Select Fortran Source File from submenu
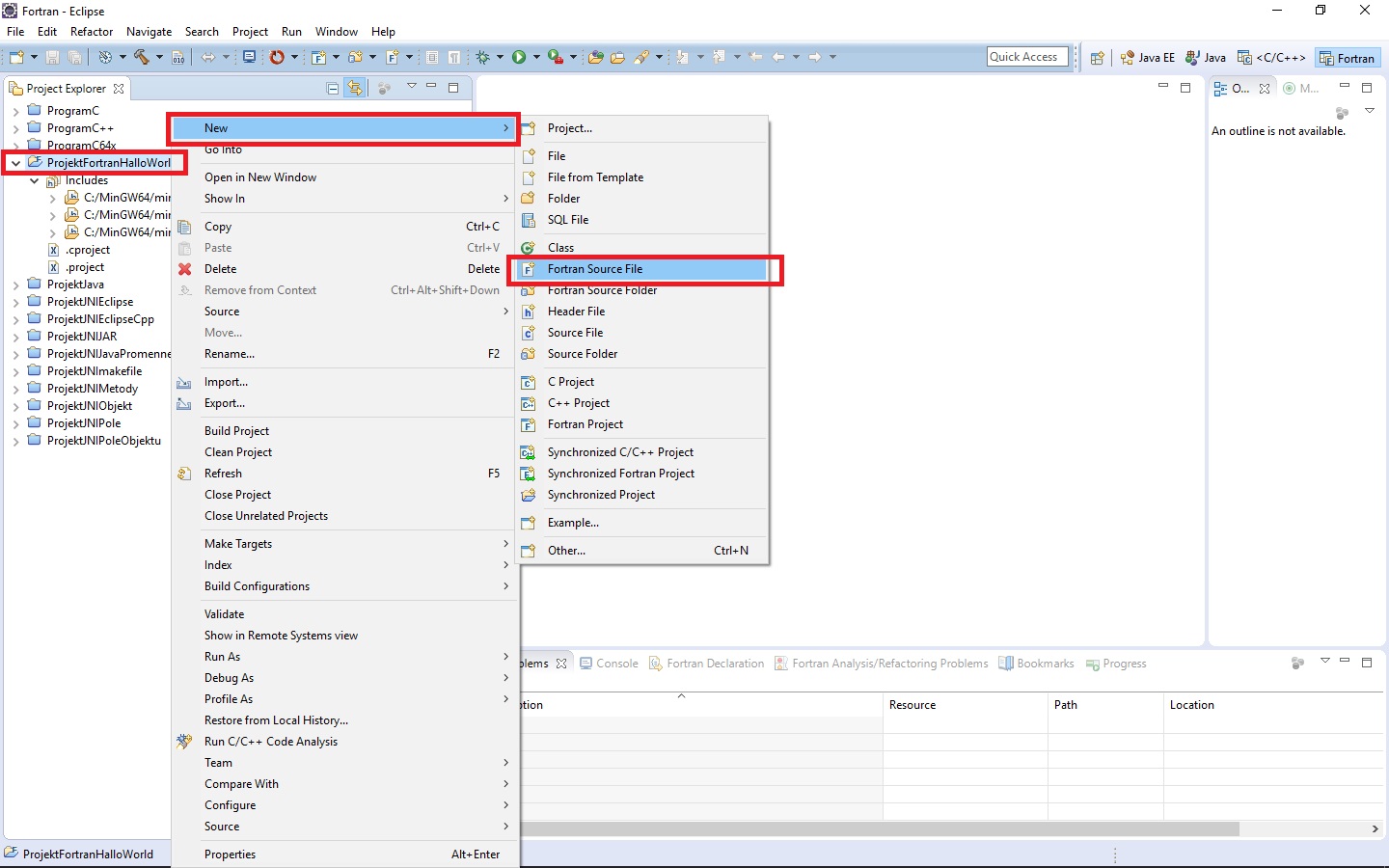This screenshot has width=1389, height=868. coord(594,269)
